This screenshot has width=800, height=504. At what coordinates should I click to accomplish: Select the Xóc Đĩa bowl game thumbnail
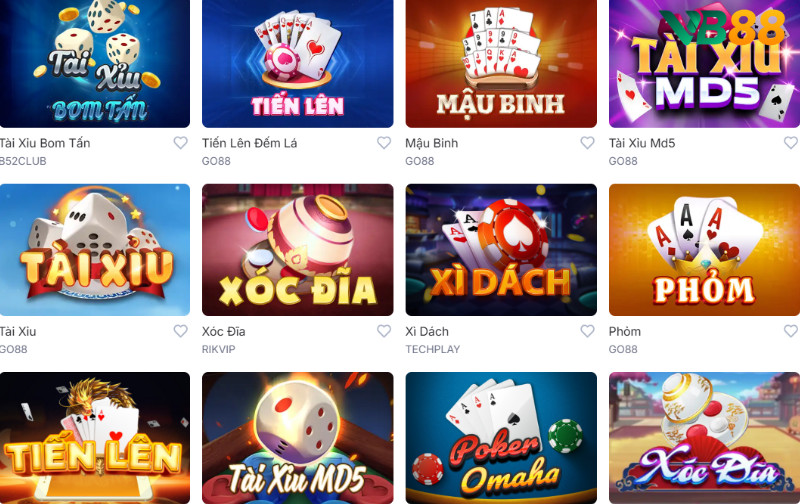(x=297, y=250)
